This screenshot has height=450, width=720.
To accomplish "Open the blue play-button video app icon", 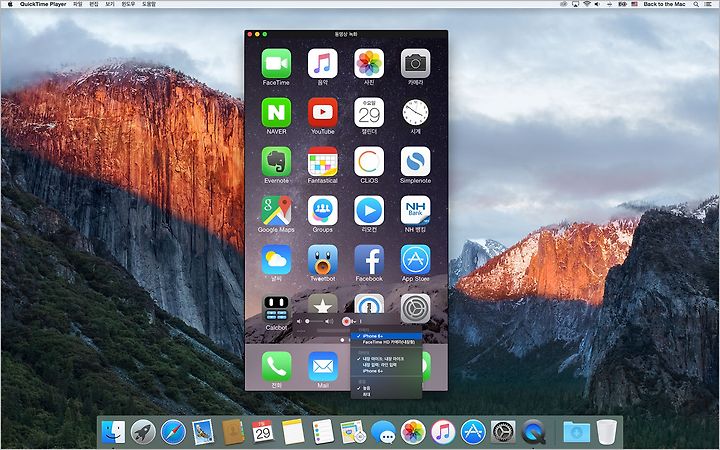I will point(369,210).
